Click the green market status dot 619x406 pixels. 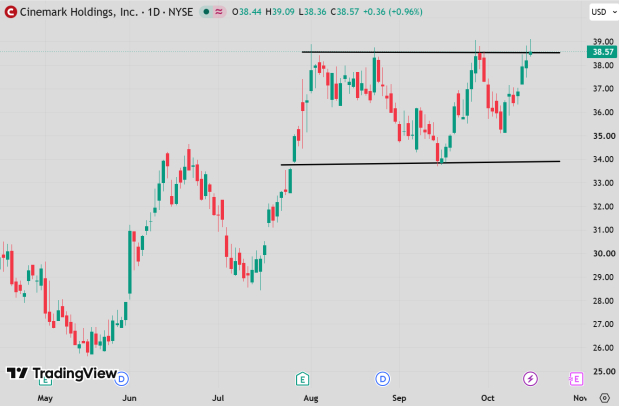tap(206, 12)
